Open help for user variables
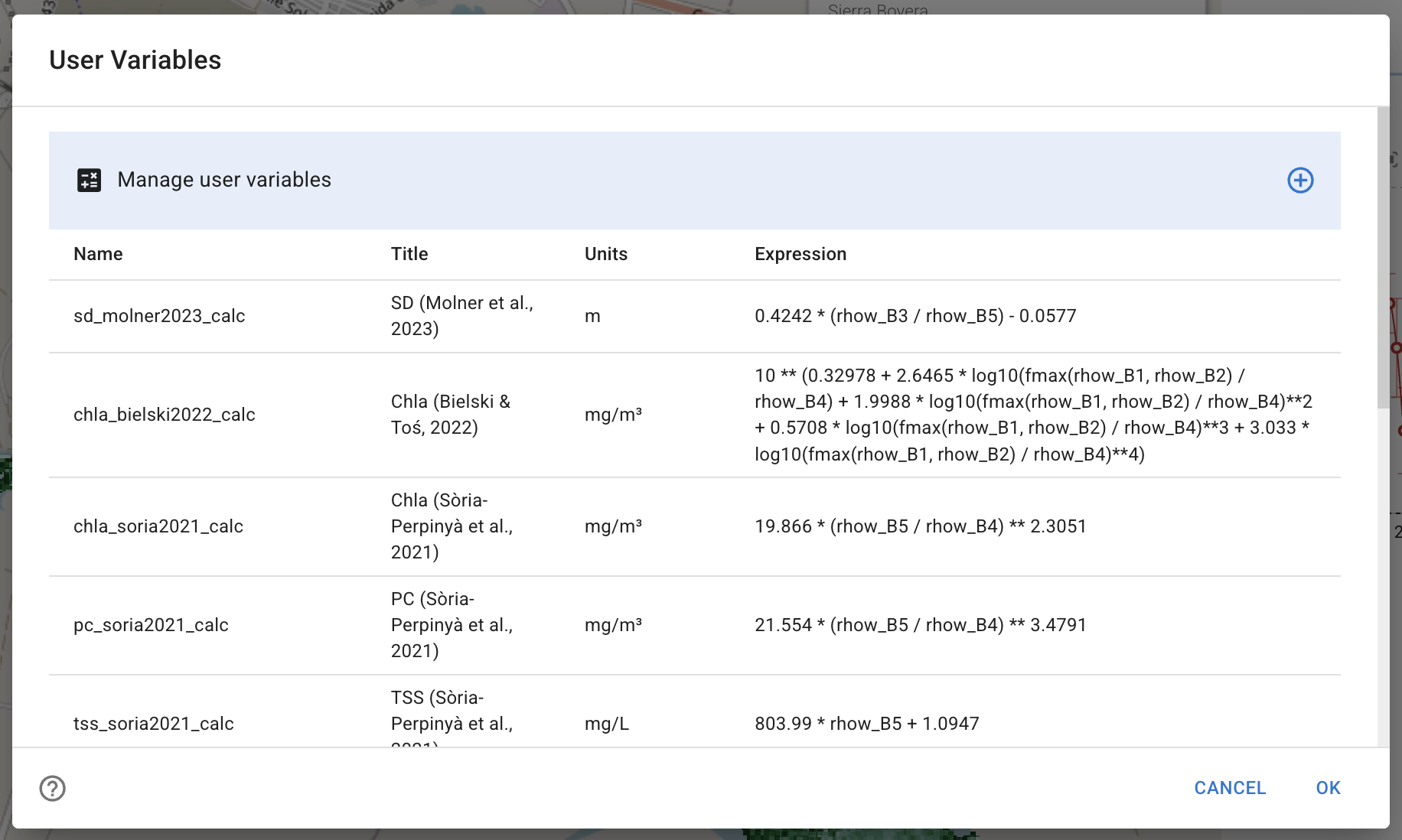Viewport: 1402px width, 840px height. (53, 788)
